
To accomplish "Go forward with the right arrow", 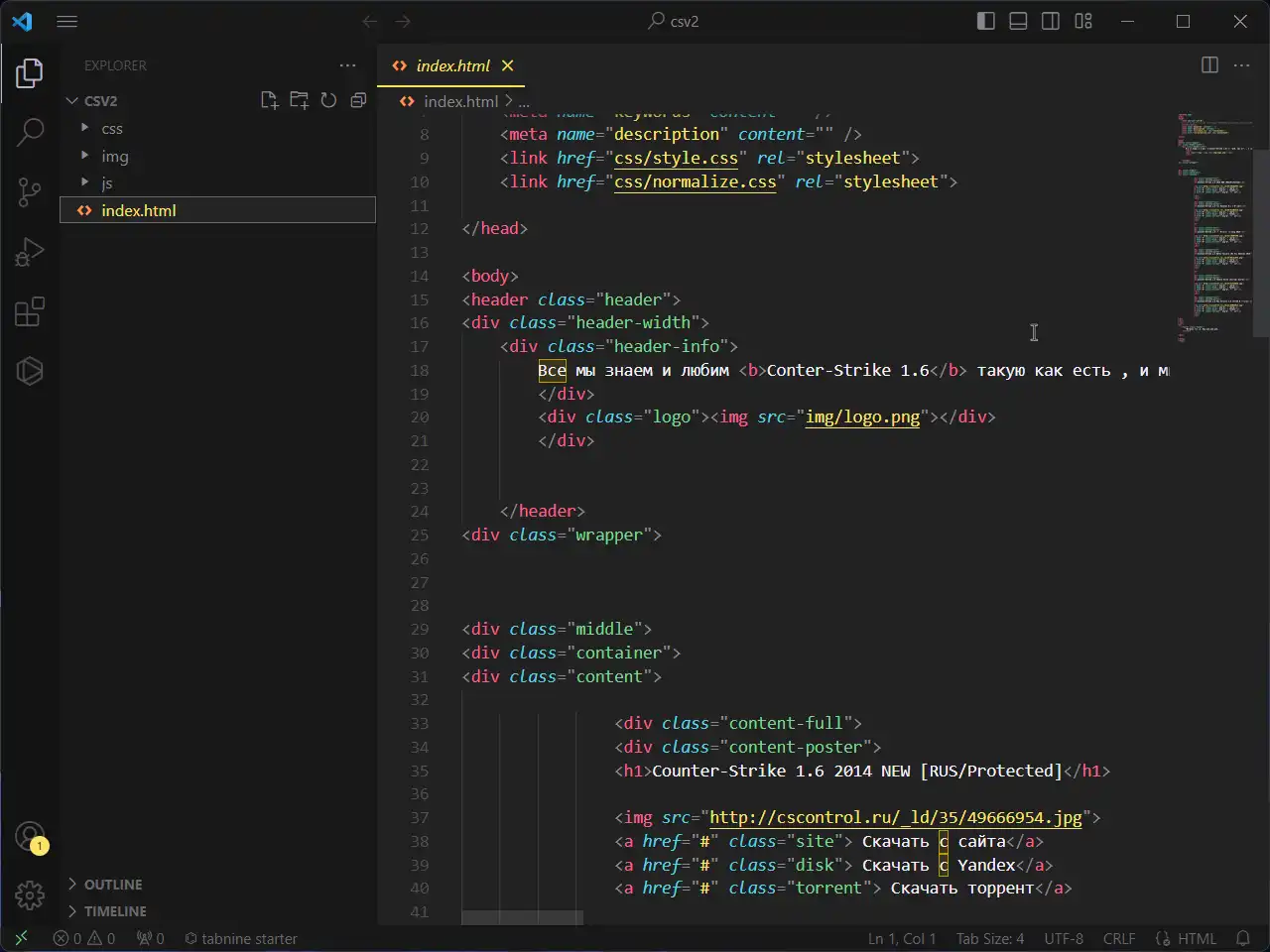I will coord(403,21).
